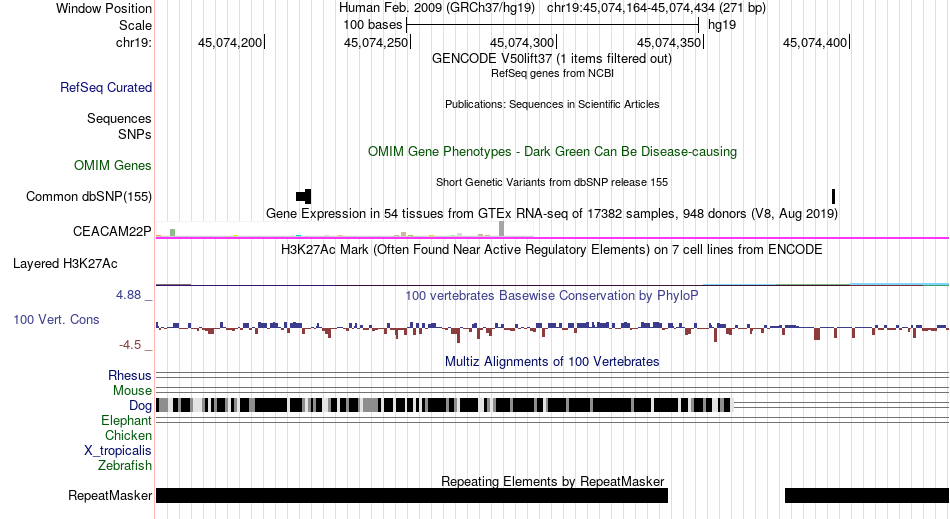Click the tallest gray GTEx tissue bar
This screenshot has width=950, height=519.
[502, 229]
